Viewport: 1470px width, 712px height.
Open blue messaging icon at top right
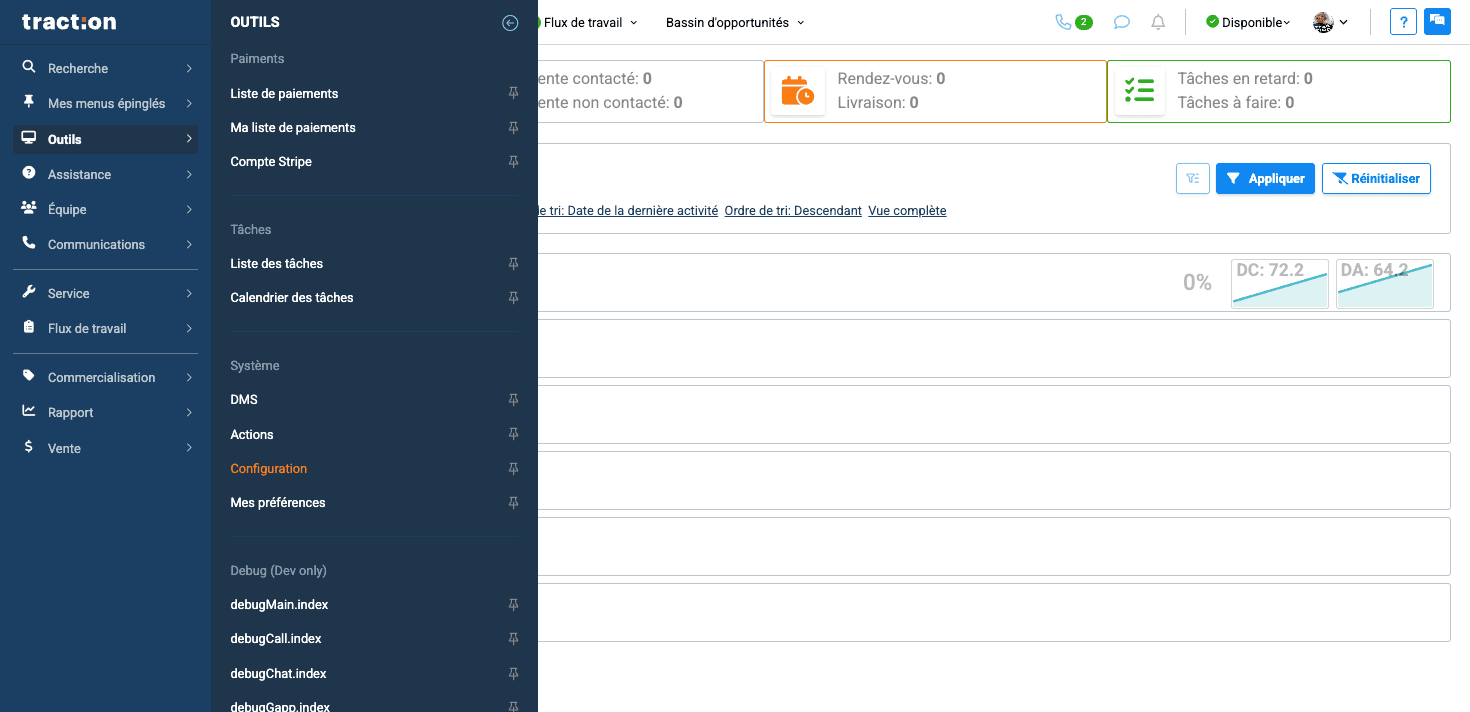(1437, 22)
